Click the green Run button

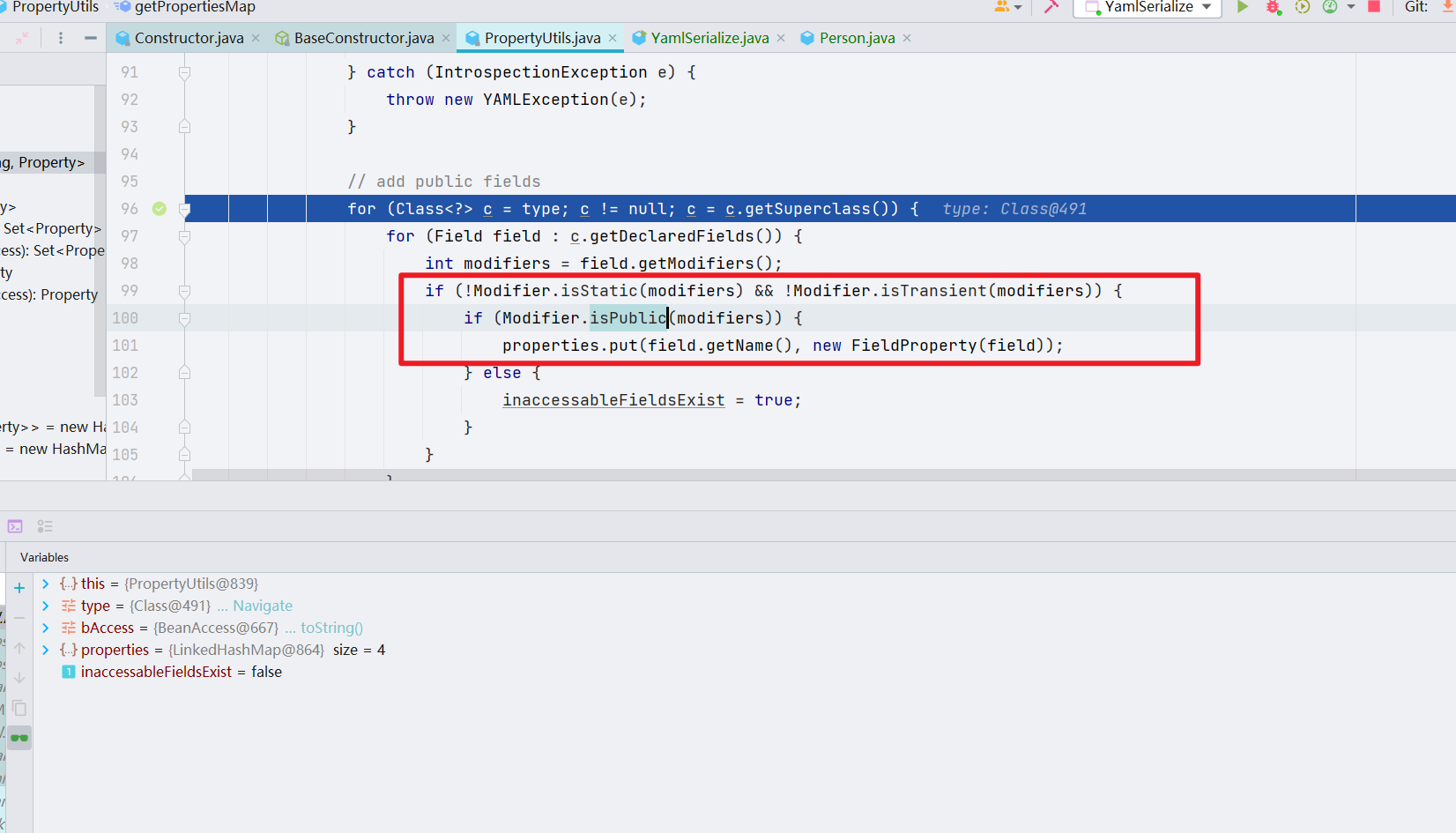tap(1243, 7)
